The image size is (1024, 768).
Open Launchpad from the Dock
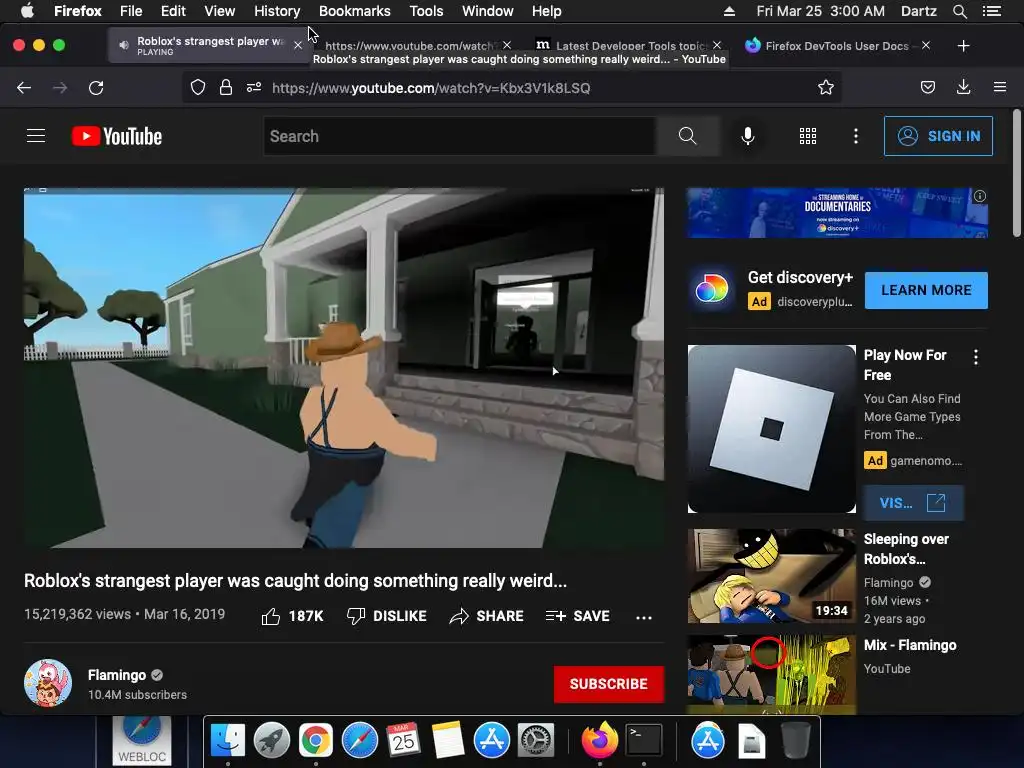[x=272, y=741]
